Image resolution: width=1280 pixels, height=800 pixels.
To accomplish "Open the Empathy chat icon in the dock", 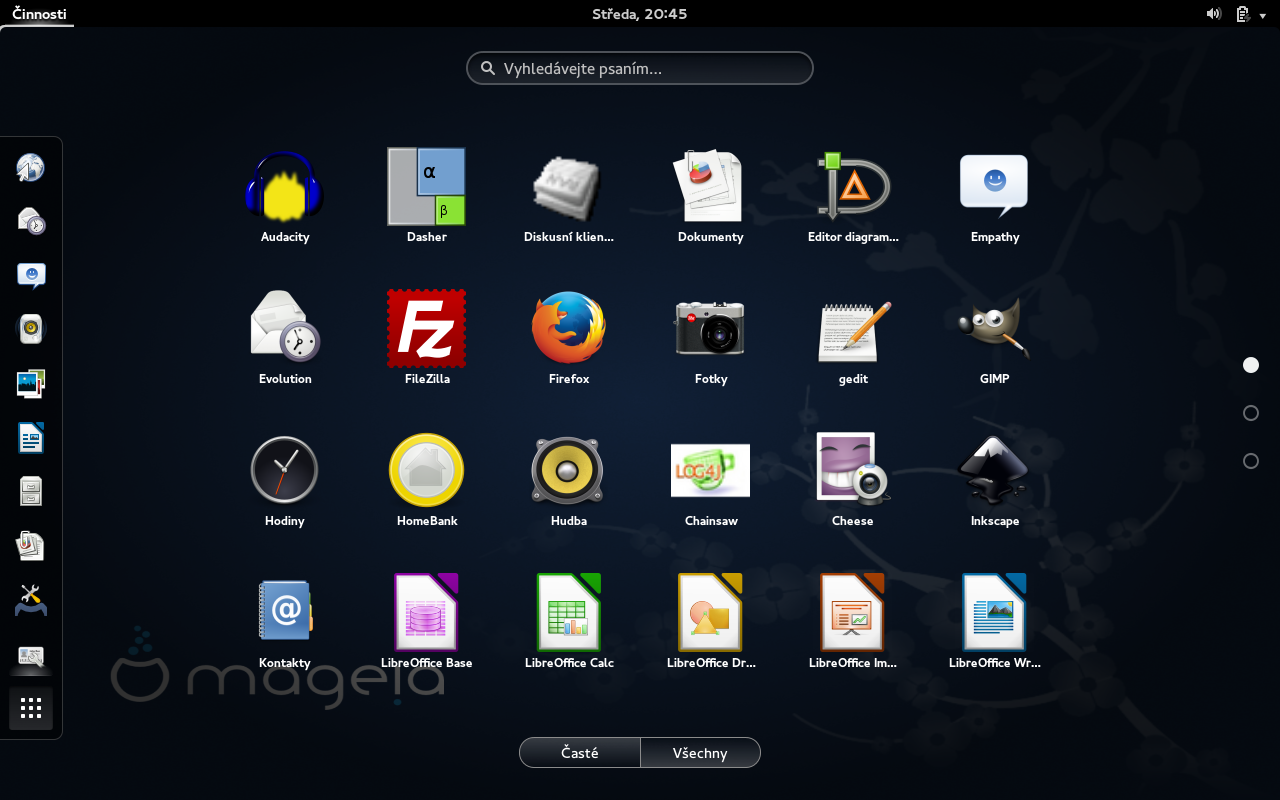I will pos(31,275).
